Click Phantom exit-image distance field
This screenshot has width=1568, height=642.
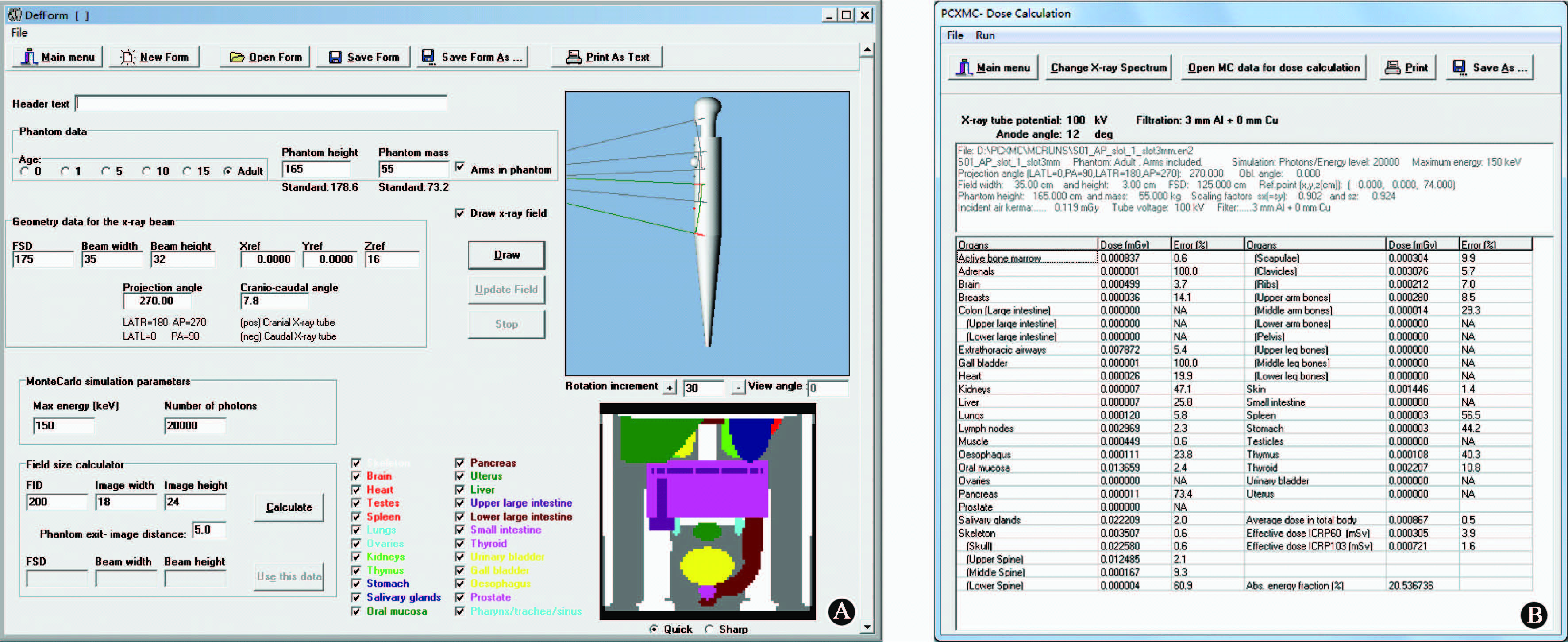click(209, 530)
